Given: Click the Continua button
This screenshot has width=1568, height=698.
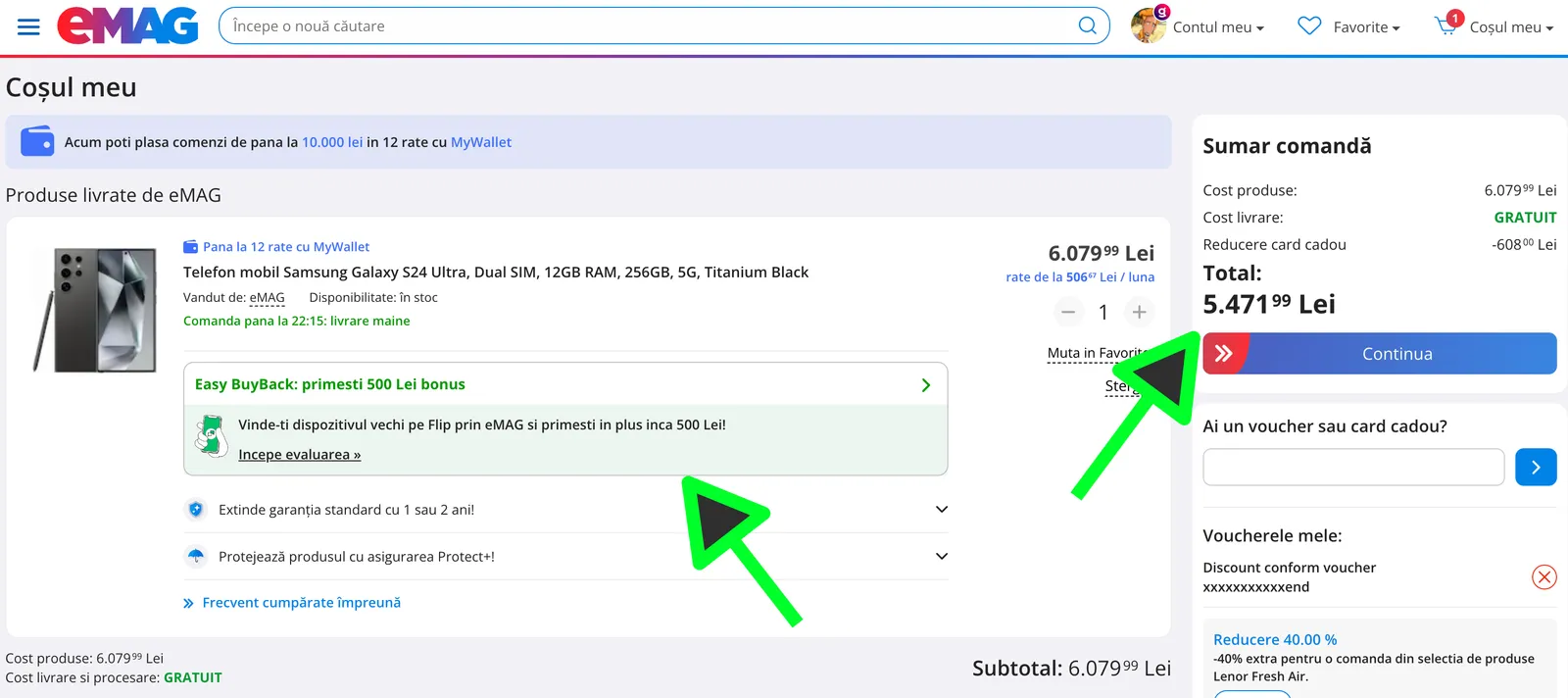Looking at the screenshot, I should [x=1380, y=354].
